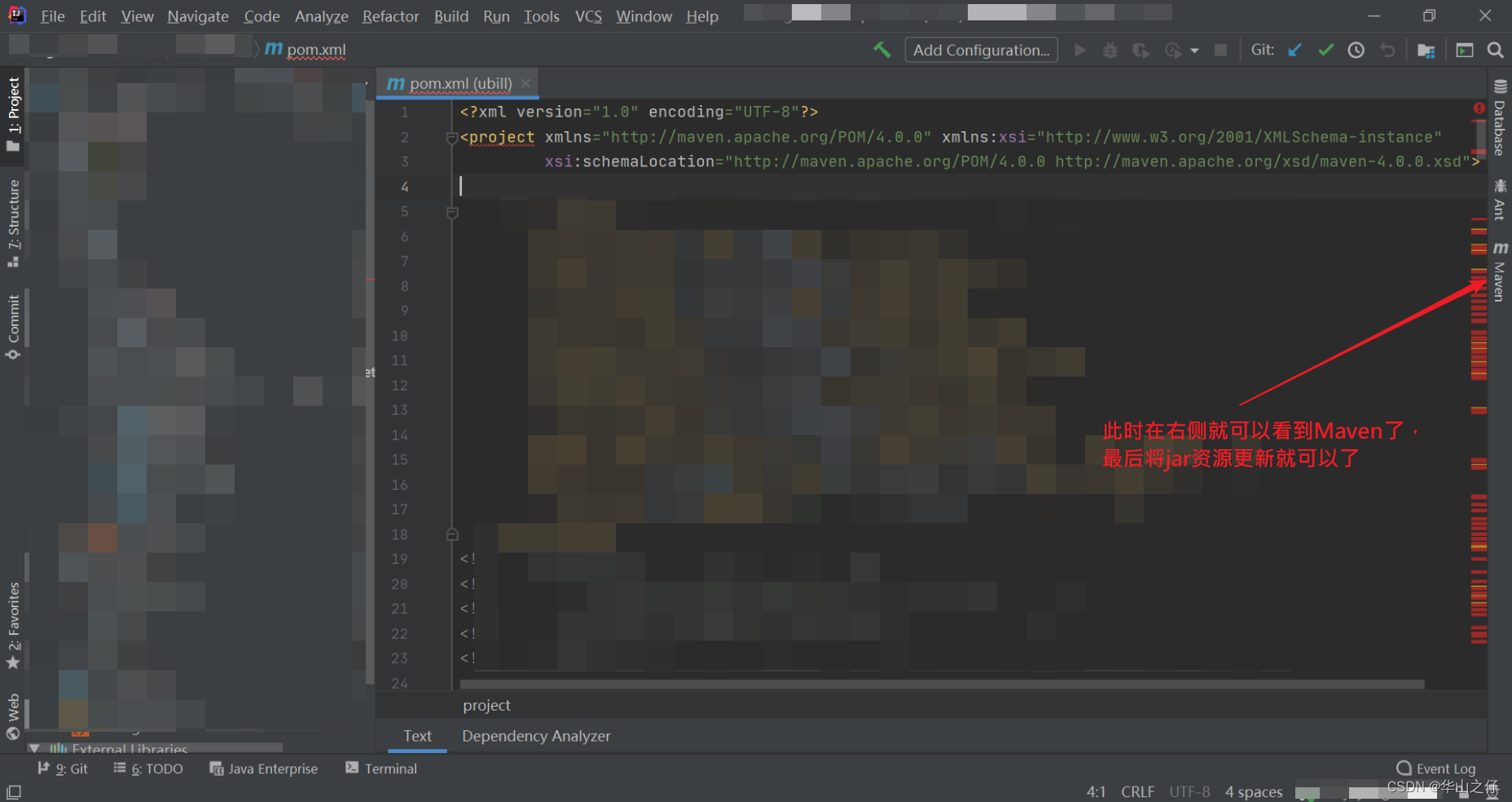Click tool window quick access icon bottom-left
The width and height of the screenshot is (1512, 802).
[x=14, y=792]
